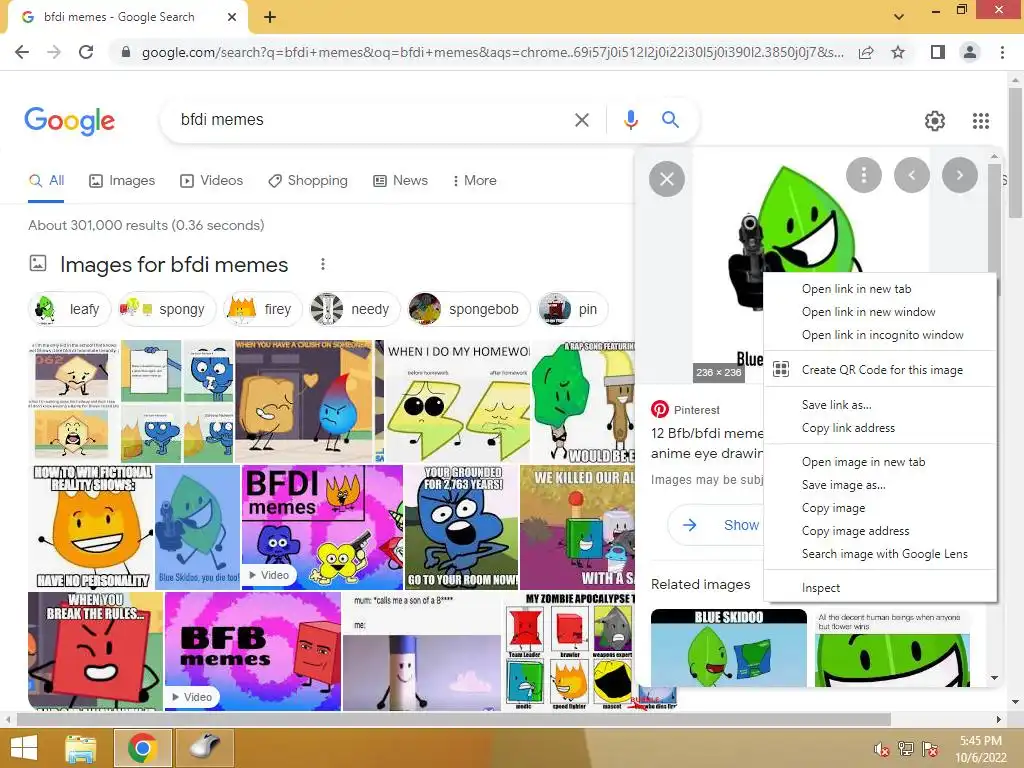Open the Windows Start button

[24, 748]
